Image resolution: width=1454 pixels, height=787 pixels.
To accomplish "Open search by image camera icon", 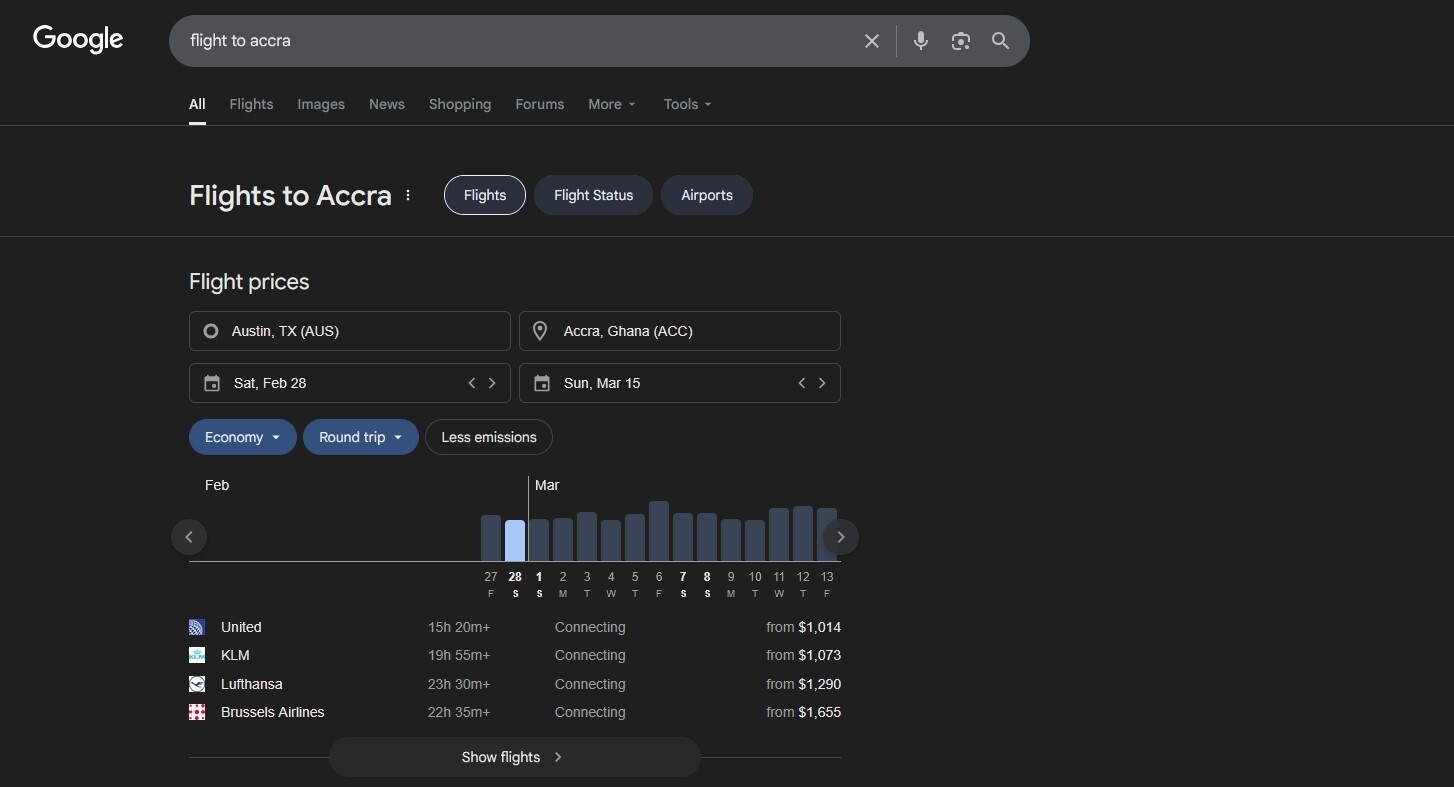I will pyautogui.click(x=961, y=41).
